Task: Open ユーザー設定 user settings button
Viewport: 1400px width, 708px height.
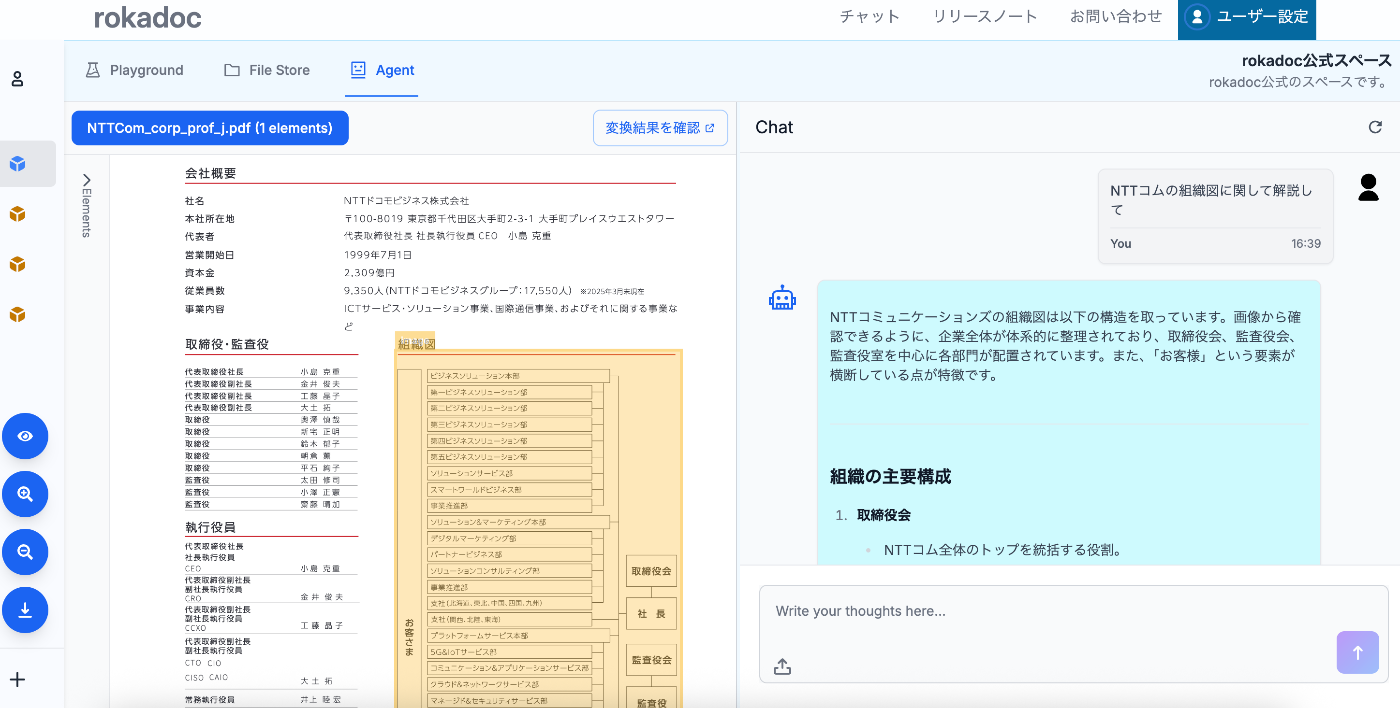Action: coord(1247,17)
